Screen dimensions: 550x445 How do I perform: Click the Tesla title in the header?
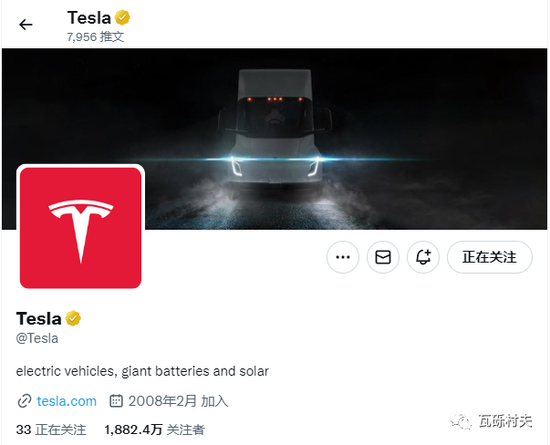[x=89, y=18]
